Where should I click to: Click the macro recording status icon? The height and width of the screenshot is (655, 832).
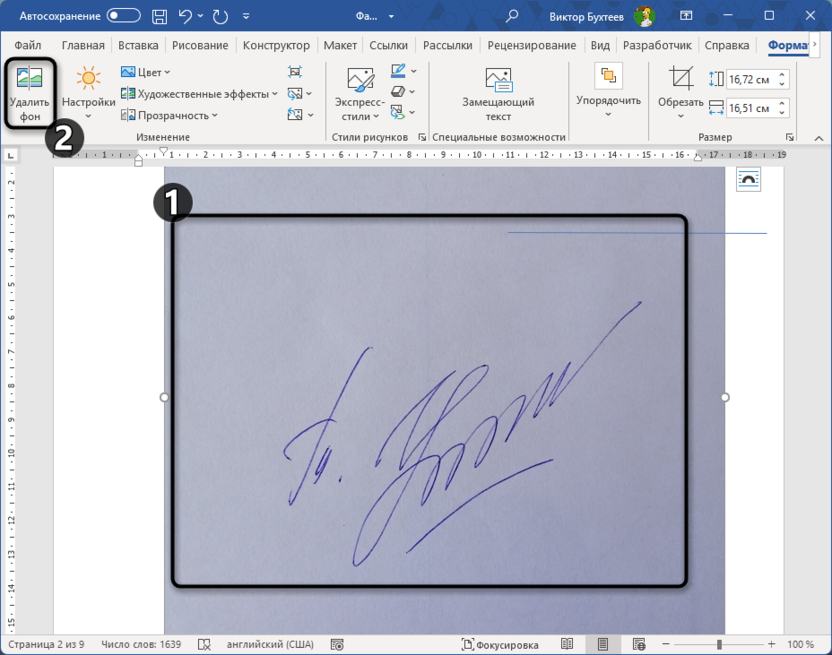[337, 644]
